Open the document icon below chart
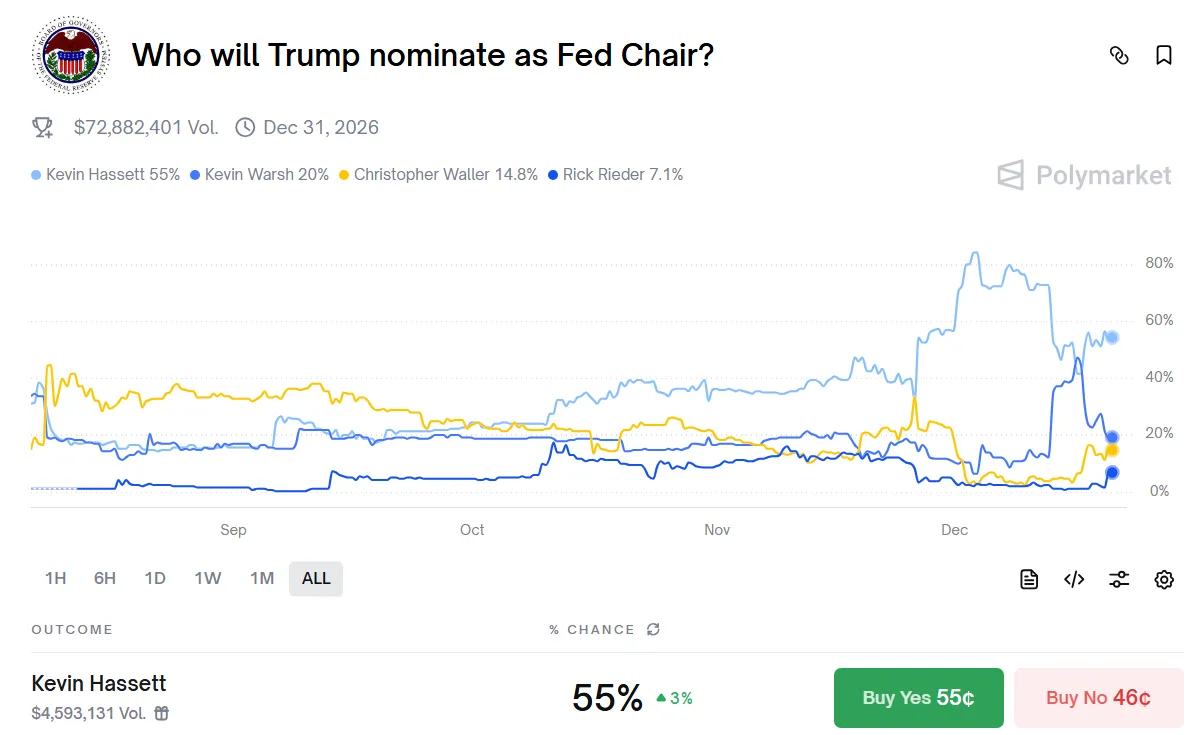 coord(1029,579)
